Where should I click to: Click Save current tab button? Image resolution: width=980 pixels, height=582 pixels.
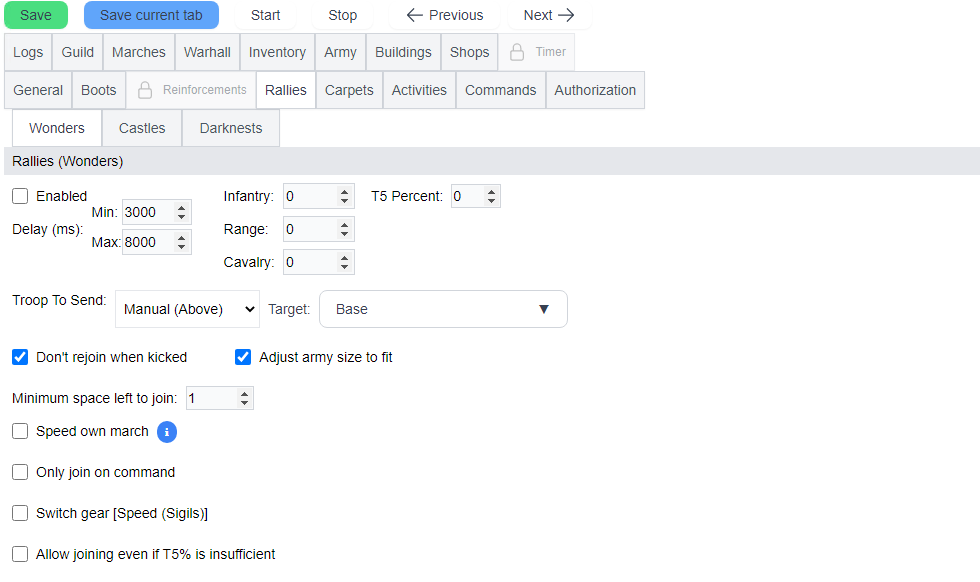point(151,15)
